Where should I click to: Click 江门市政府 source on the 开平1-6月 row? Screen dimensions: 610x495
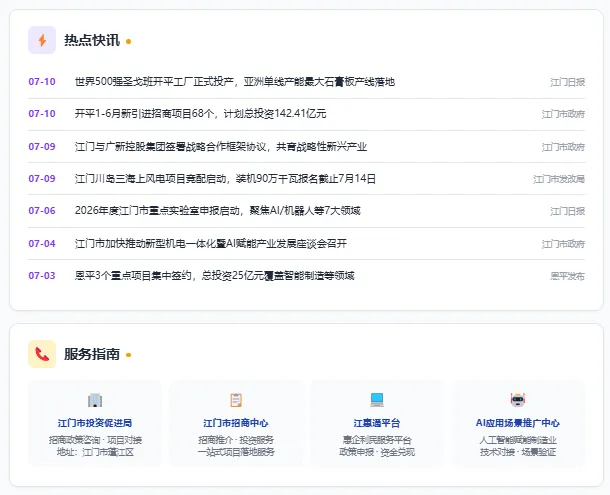tap(563, 114)
